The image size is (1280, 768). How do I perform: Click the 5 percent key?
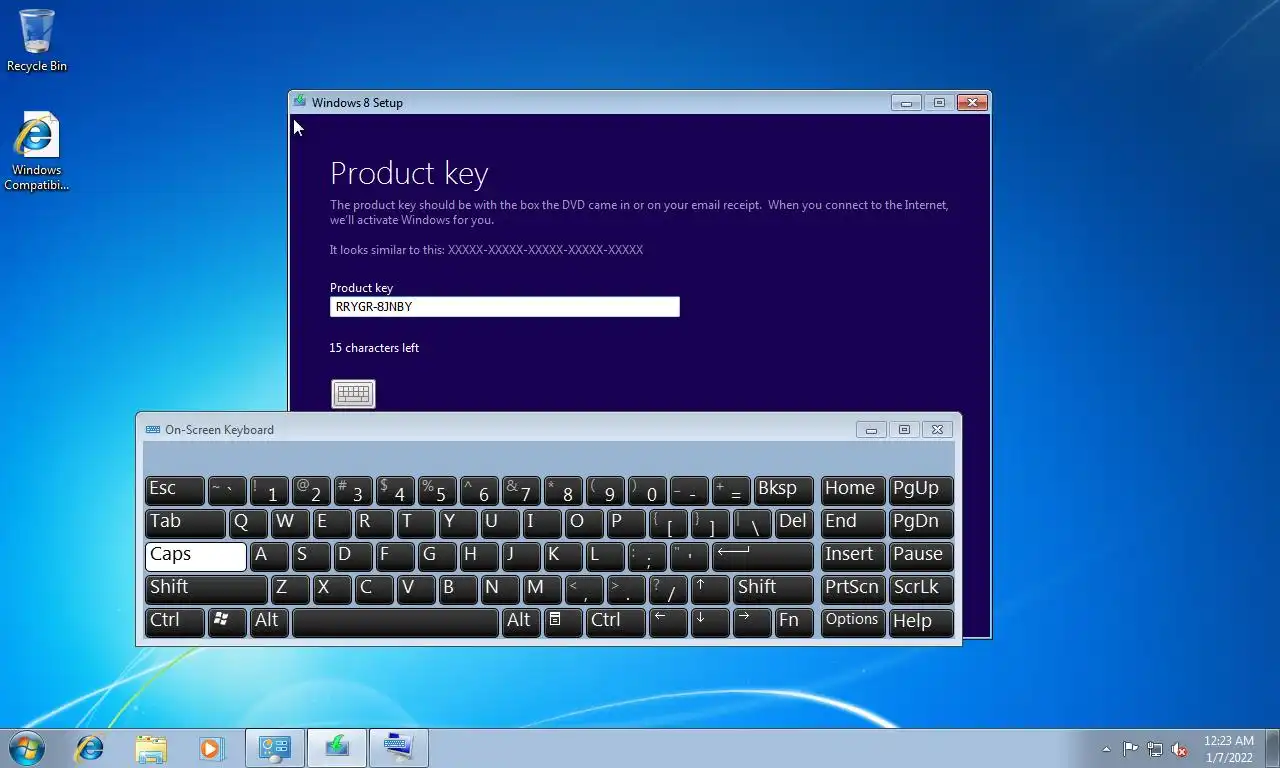click(437, 490)
